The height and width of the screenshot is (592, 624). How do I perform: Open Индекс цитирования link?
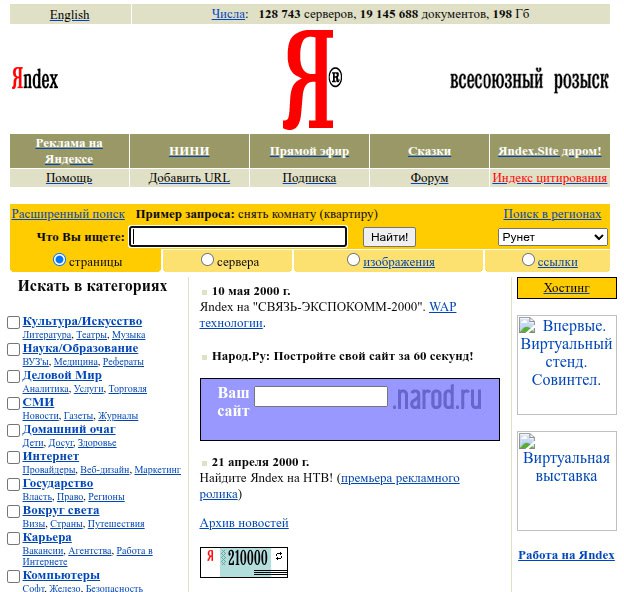(x=550, y=178)
